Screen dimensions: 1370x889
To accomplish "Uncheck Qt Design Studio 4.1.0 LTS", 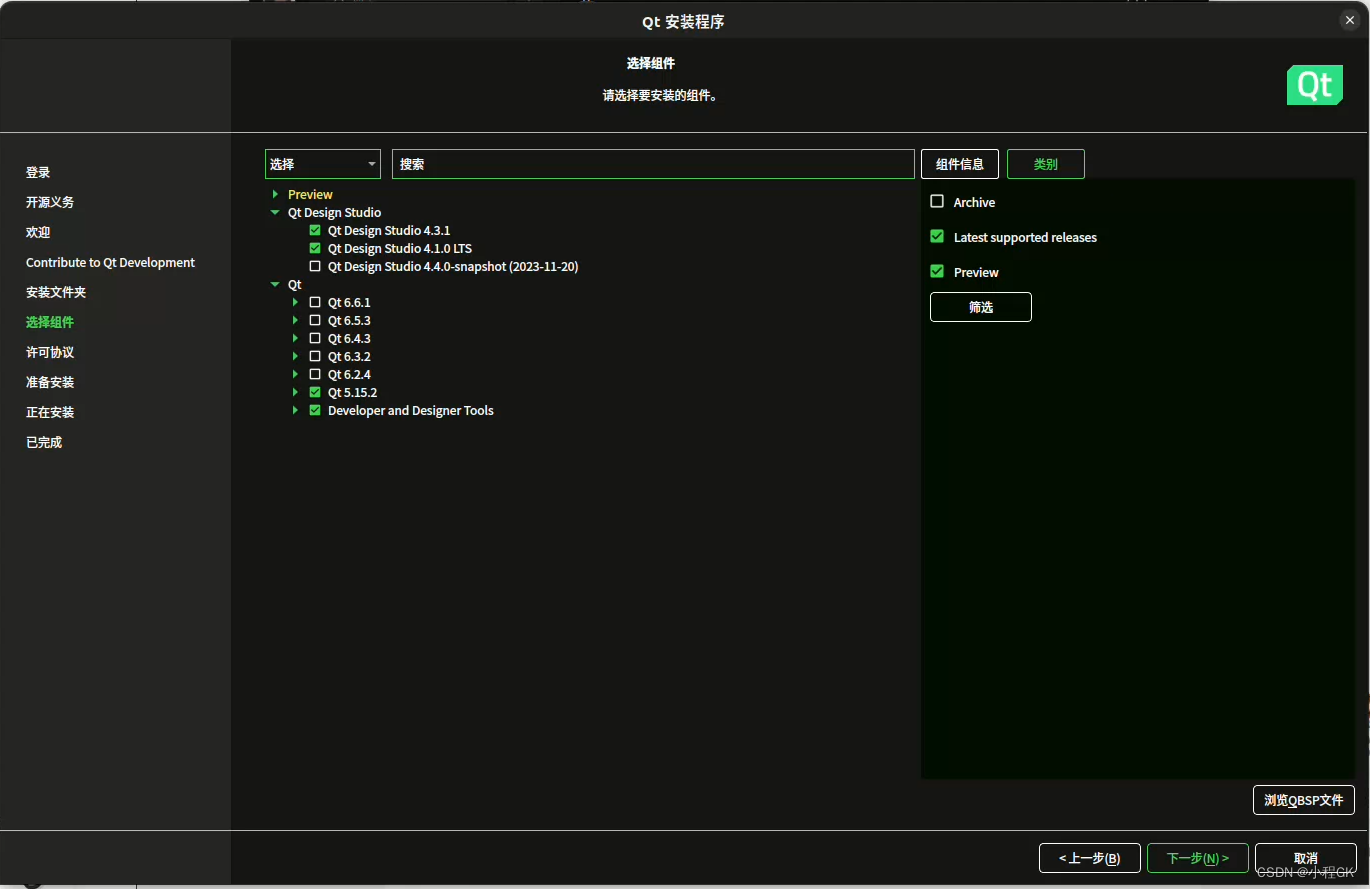I will coord(315,248).
